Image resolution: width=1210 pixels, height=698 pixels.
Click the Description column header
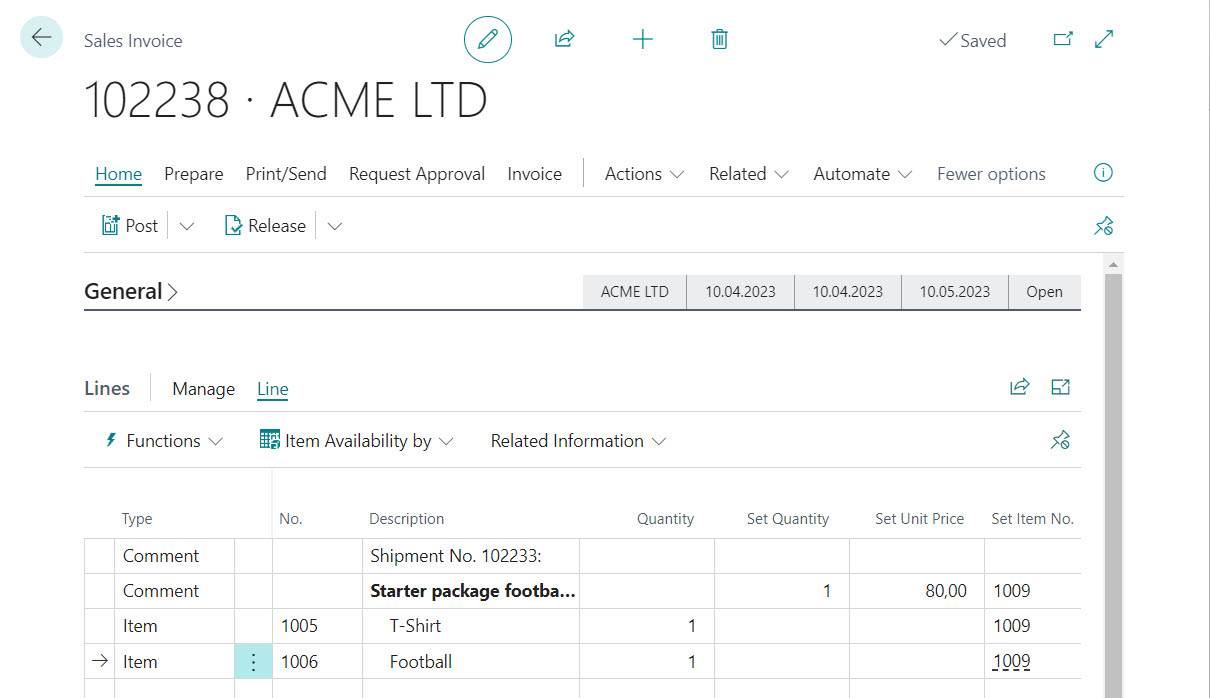[x=407, y=519]
